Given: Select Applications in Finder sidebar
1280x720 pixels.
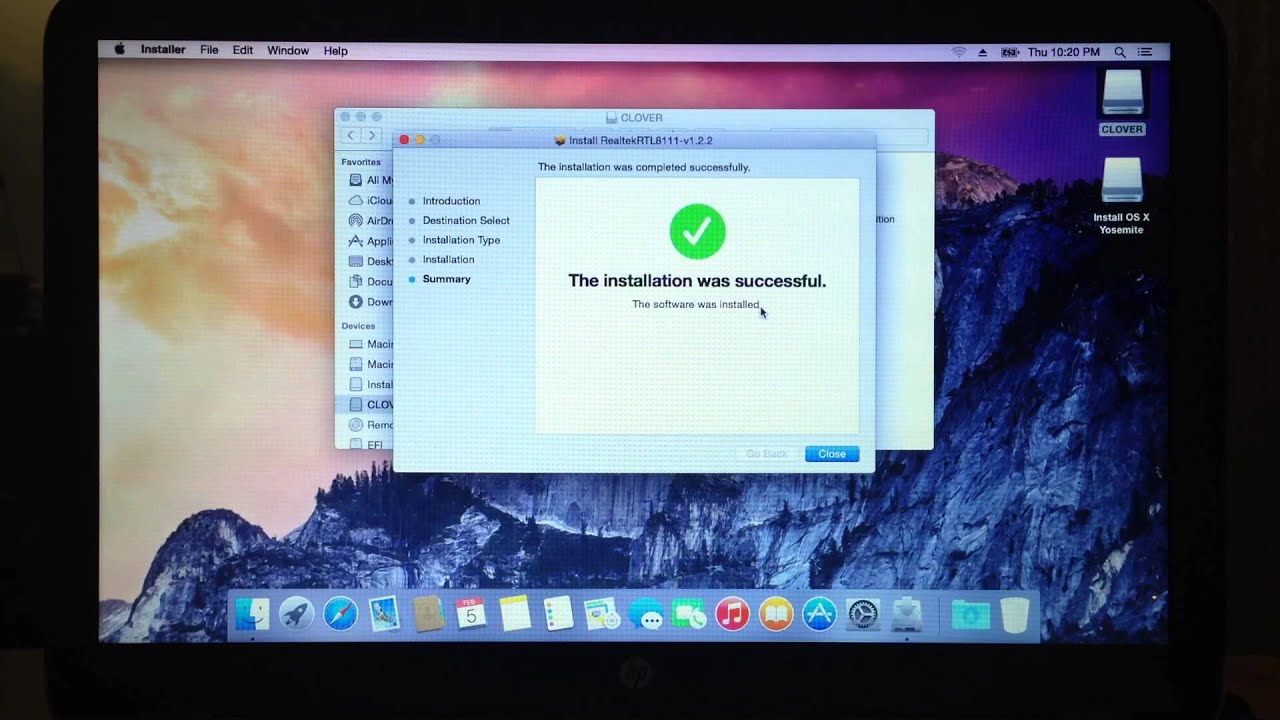Looking at the screenshot, I should [370, 241].
